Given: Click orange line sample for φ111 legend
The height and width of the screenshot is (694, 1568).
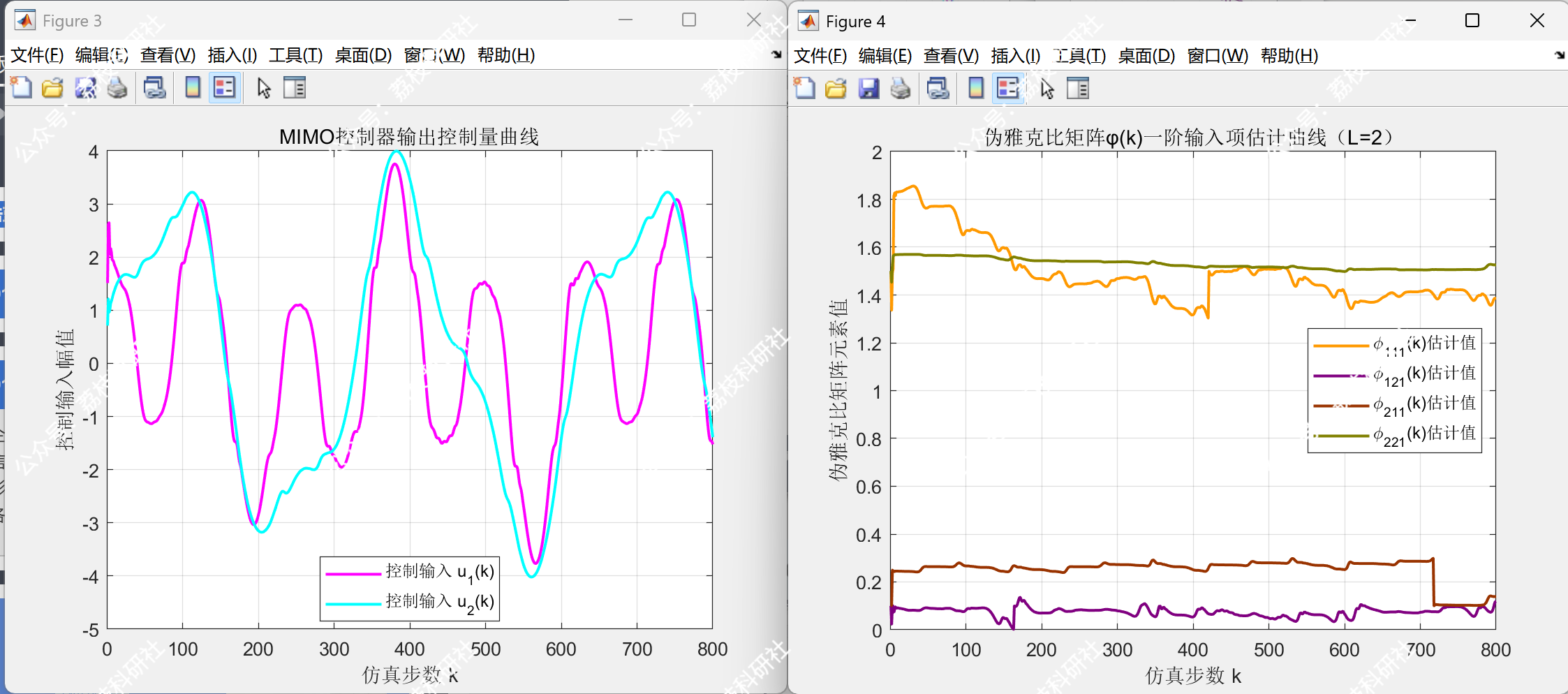Looking at the screenshot, I should tap(1340, 346).
